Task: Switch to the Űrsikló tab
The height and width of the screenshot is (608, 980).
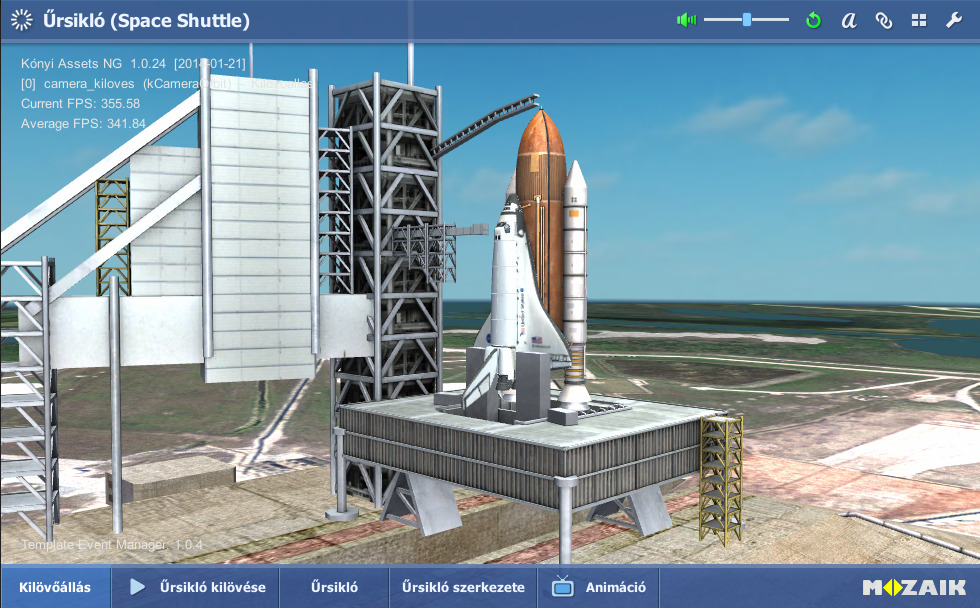Action: point(333,588)
